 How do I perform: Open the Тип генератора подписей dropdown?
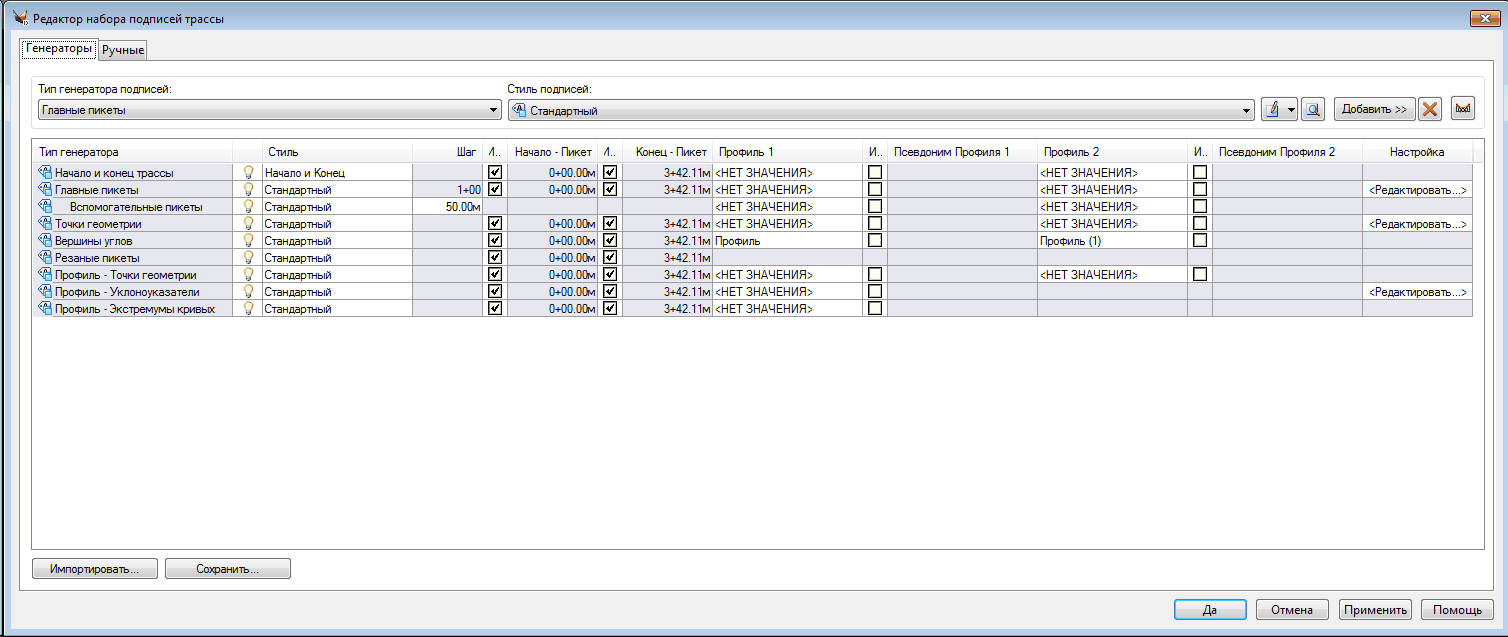pyautogui.click(x=494, y=110)
